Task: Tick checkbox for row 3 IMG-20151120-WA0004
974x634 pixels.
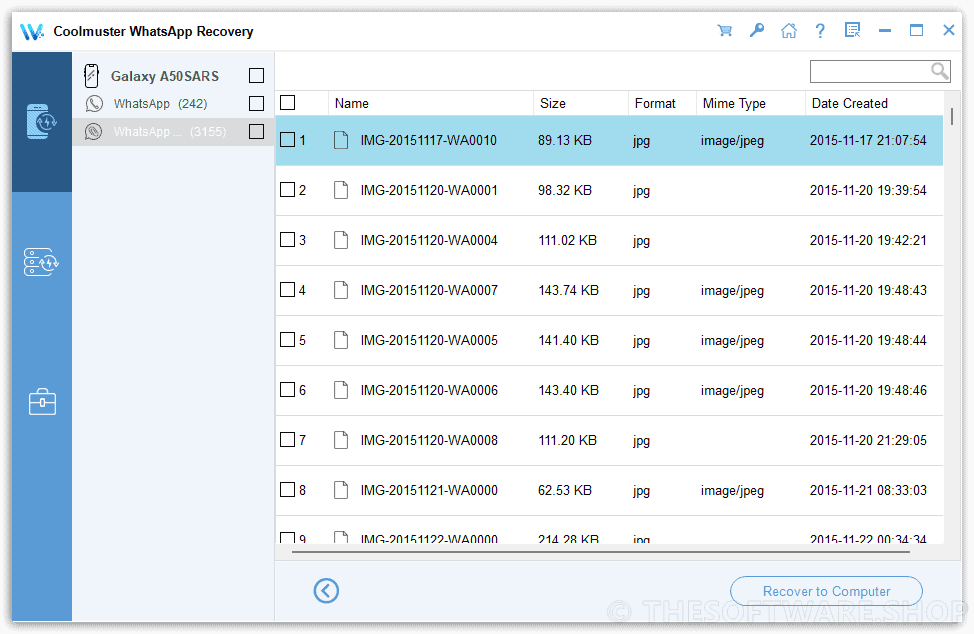Action: coord(288,240)
